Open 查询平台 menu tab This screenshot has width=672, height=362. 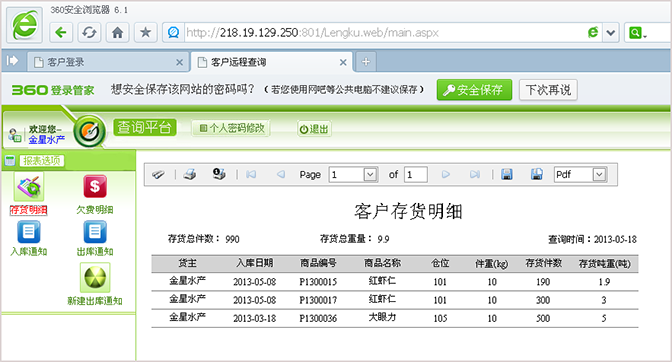coord(145,127)
